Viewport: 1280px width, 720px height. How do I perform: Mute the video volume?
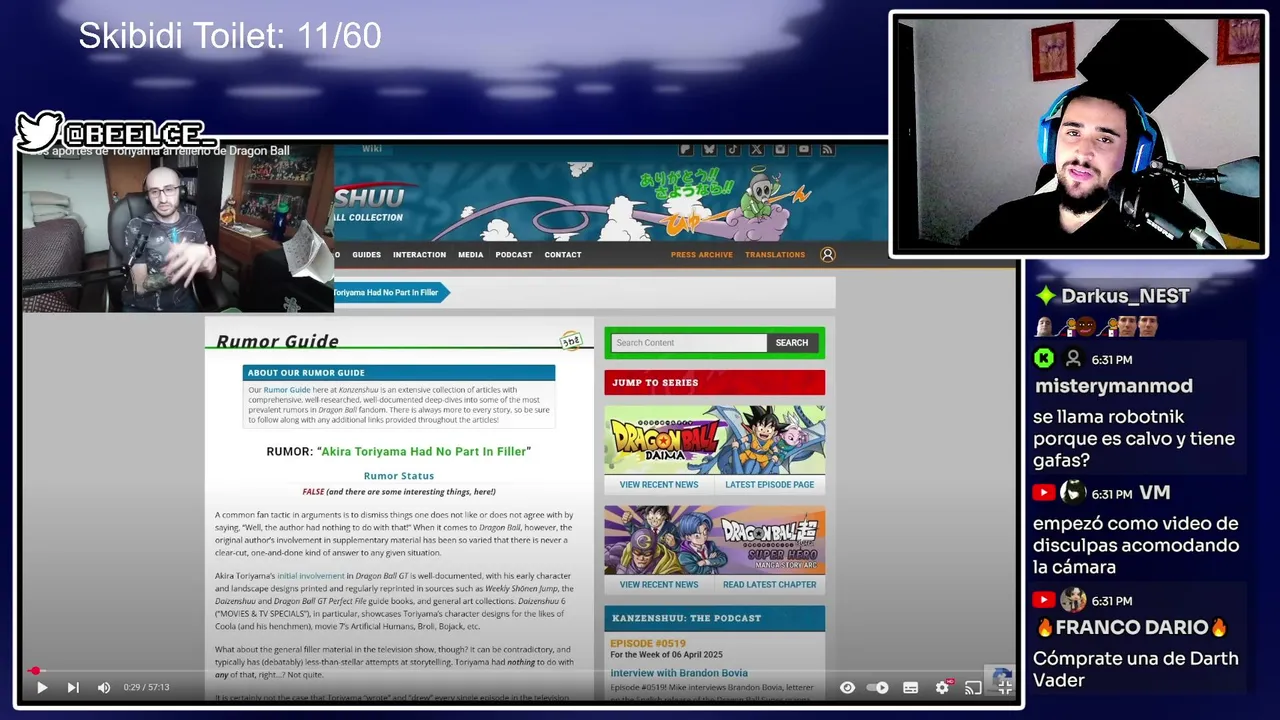(x=104, y=688)
